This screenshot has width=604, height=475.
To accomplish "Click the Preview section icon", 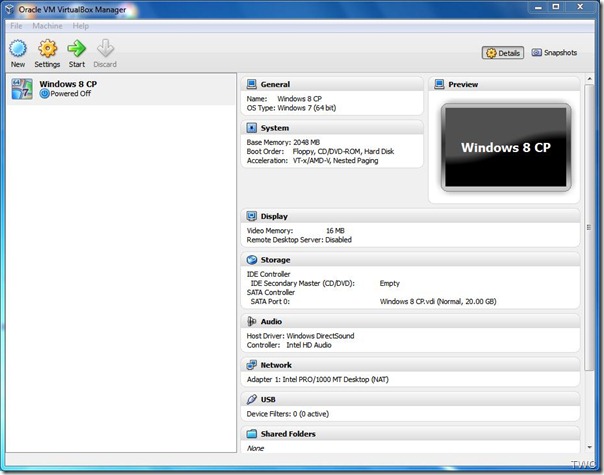I will (x=439, y=84).
